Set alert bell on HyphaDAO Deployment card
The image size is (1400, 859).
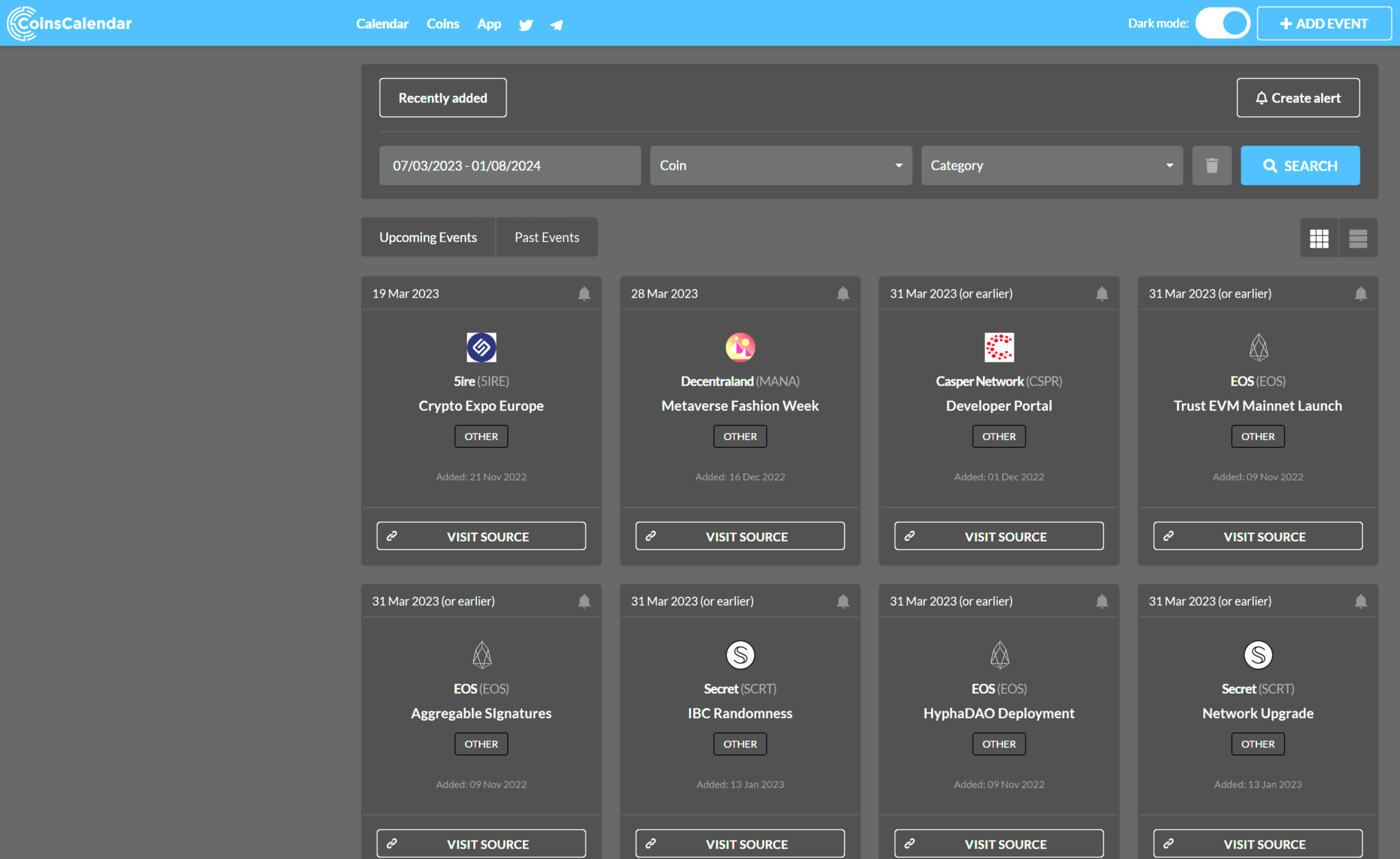(x=1102, y=601)
